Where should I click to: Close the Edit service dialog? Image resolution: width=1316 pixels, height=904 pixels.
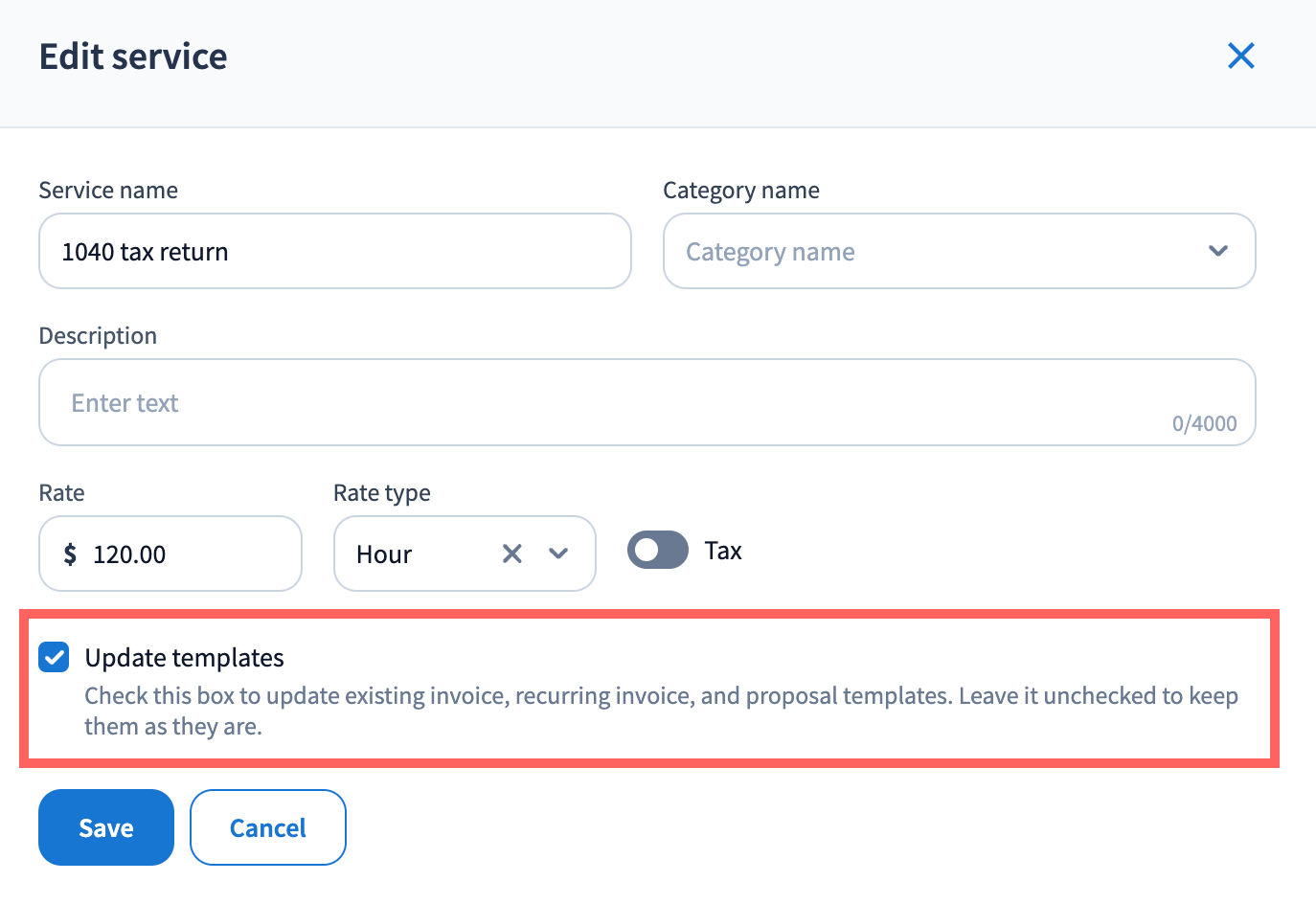[x=1240, y=56]
